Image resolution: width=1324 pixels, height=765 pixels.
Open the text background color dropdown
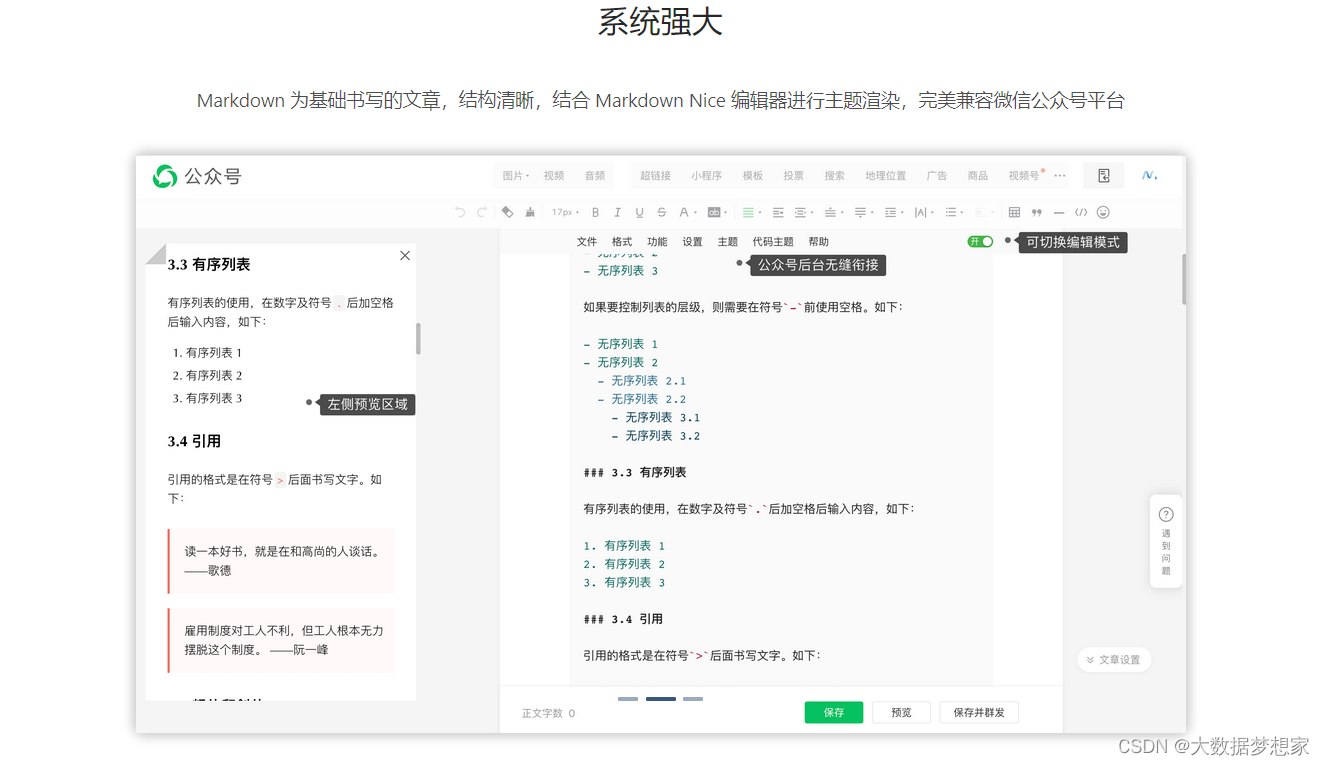pos(718,212)
